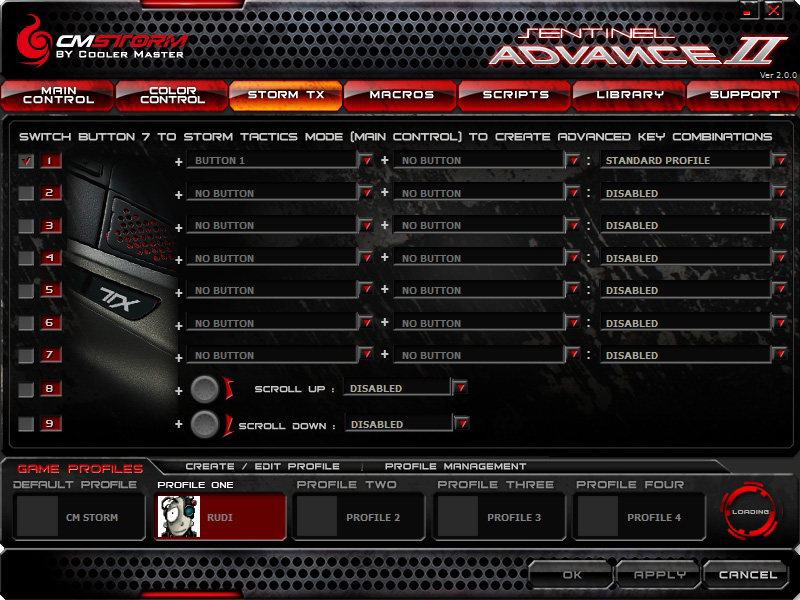Open the Profile Management tab

[455, 466]
